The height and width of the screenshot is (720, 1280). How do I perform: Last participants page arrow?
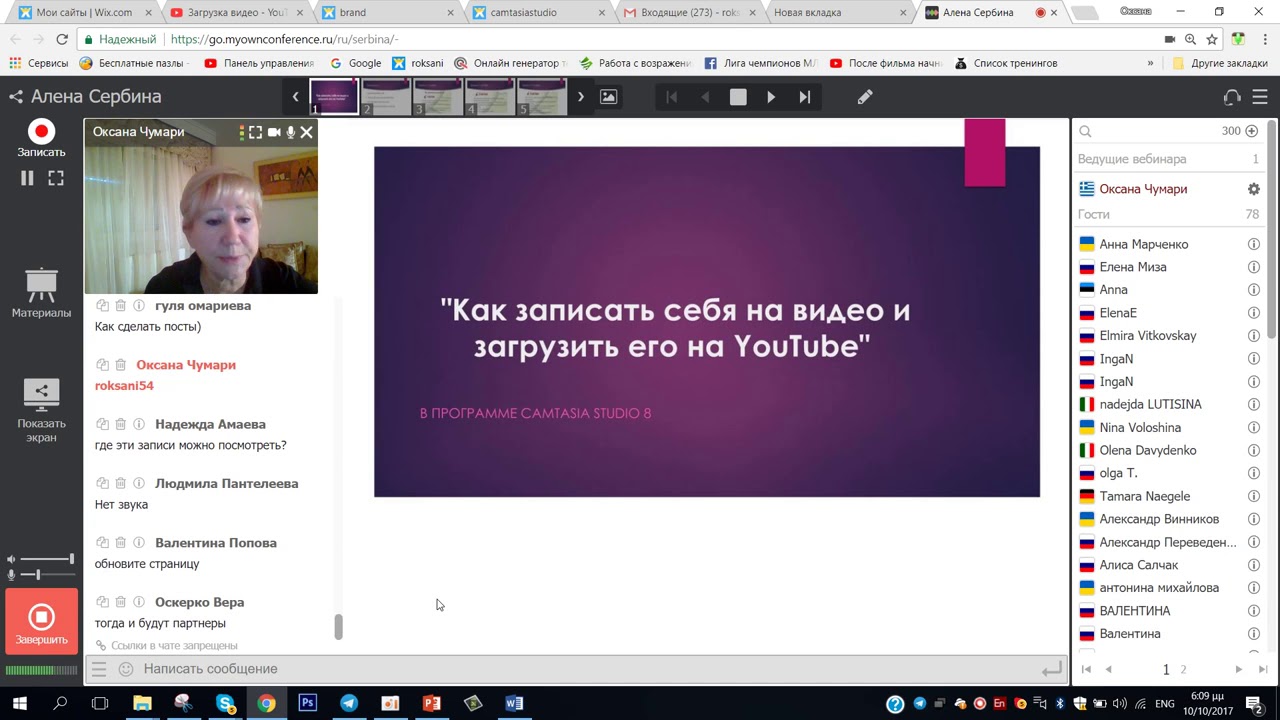[1262, 669]
